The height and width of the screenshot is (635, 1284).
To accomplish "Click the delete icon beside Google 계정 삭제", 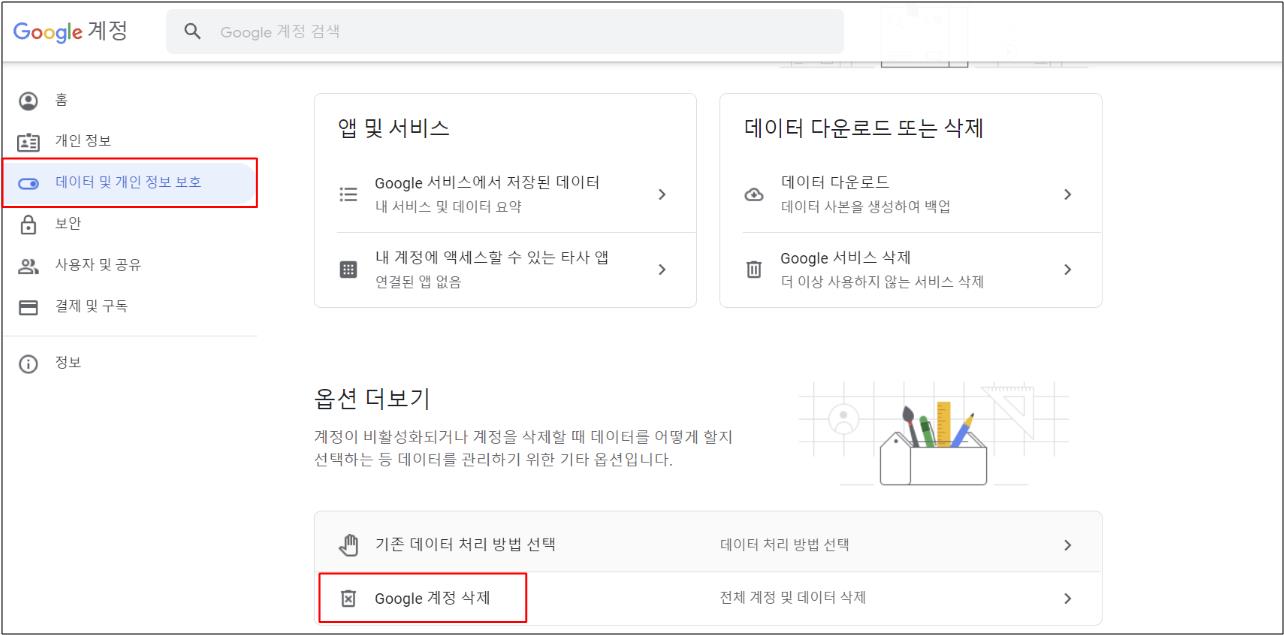I will (x=348, y=598).
